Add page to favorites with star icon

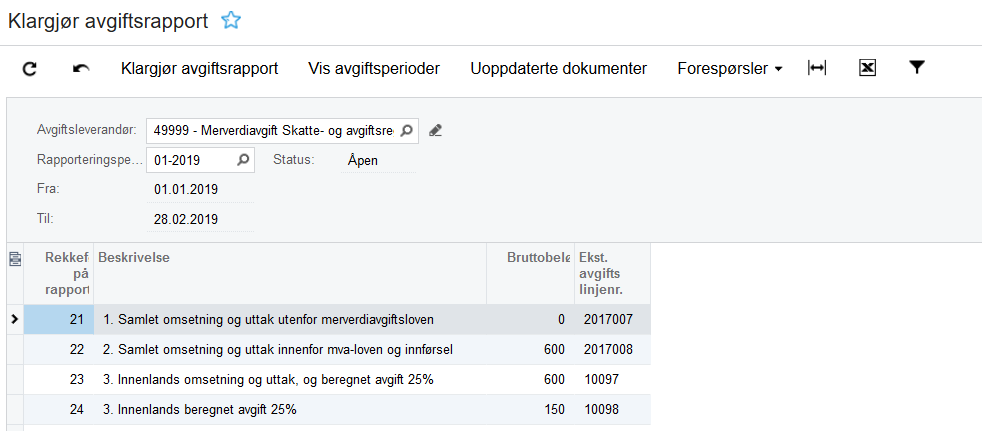click(230, 19)
